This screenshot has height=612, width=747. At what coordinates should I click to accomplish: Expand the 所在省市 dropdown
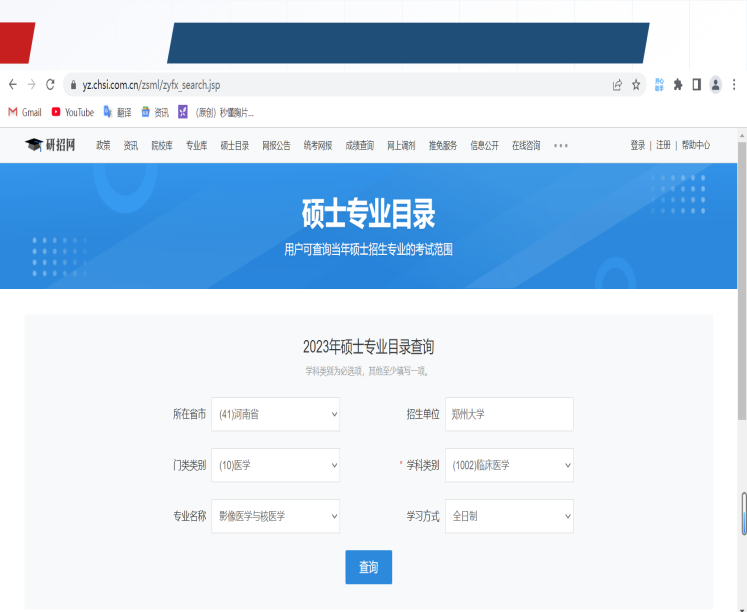[x=275, y=413]
